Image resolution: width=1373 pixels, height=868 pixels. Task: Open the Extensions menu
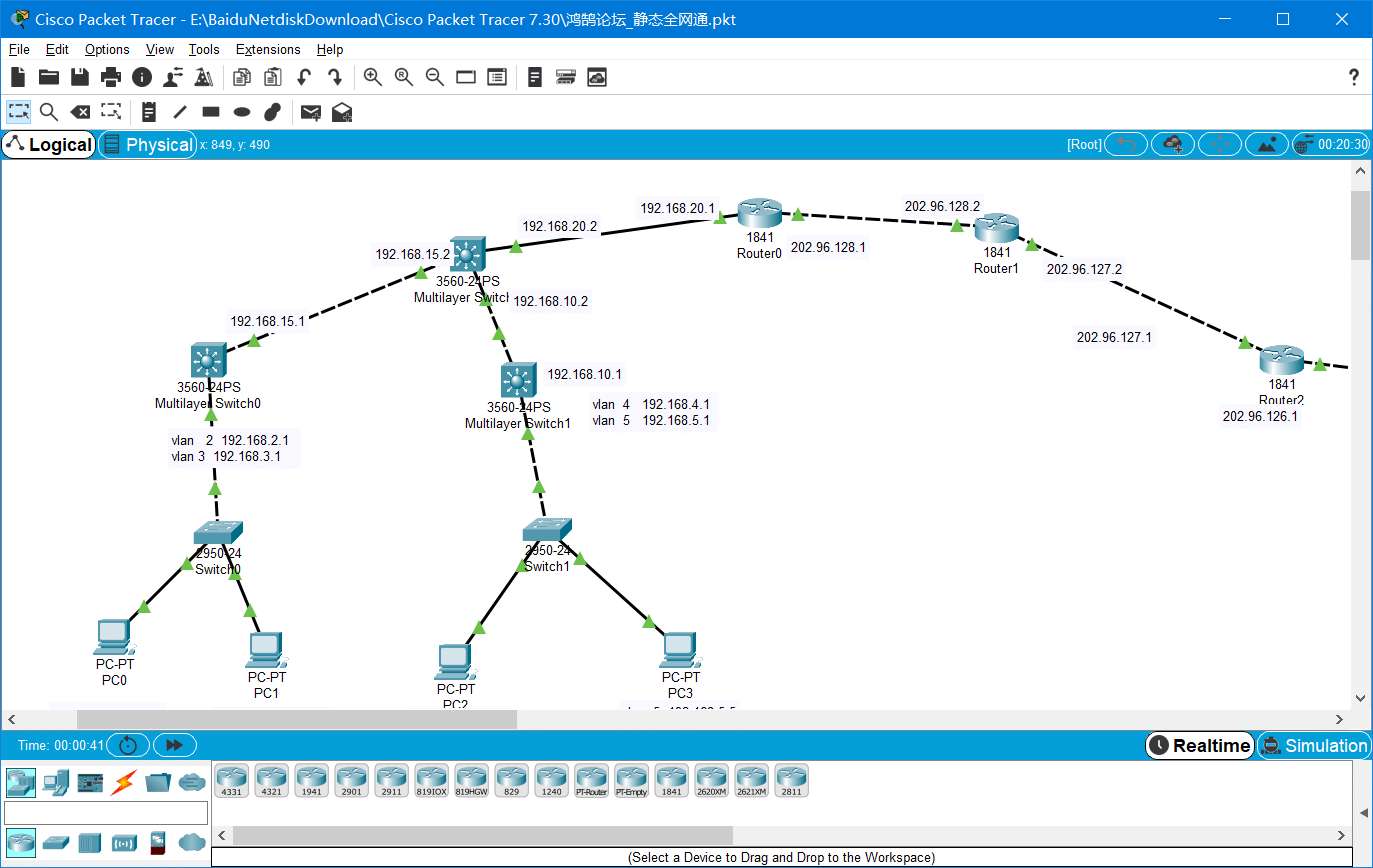pyautogui.click(x=268, y=49)
